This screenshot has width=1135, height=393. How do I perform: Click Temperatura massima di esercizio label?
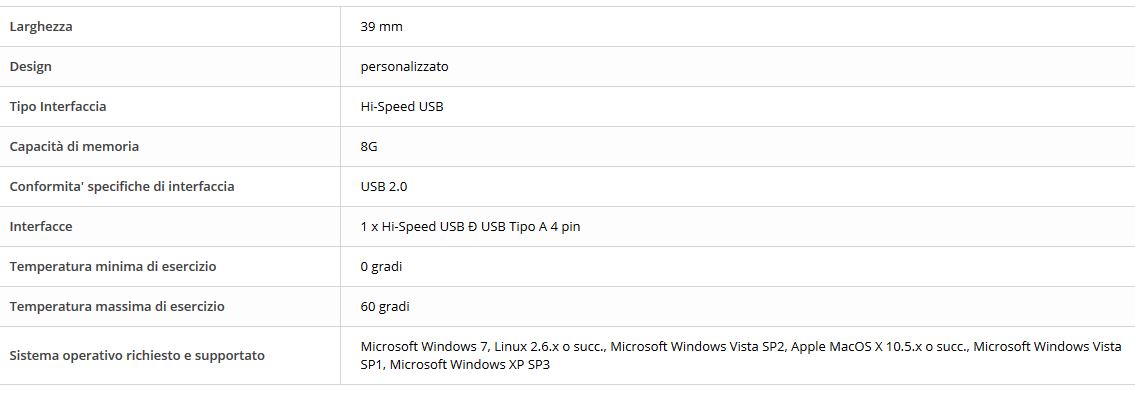[117, 306]
